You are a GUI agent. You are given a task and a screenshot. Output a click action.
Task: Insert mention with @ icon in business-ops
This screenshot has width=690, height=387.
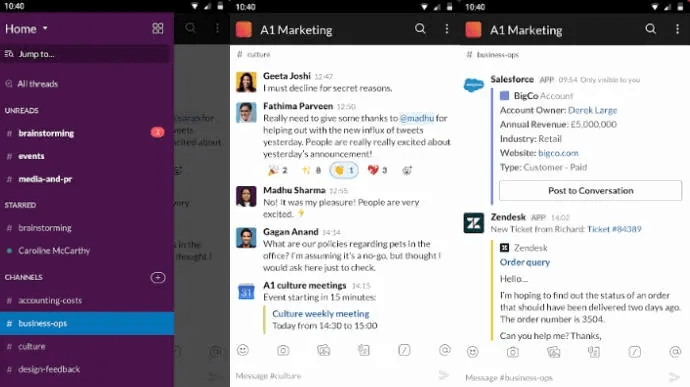pos(675,352)
